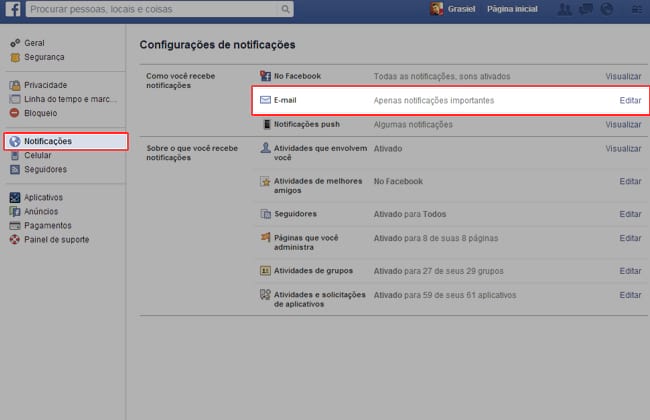Click 'Ativado para 8 de suas 8 páginas'

click(x=436, y=238)
